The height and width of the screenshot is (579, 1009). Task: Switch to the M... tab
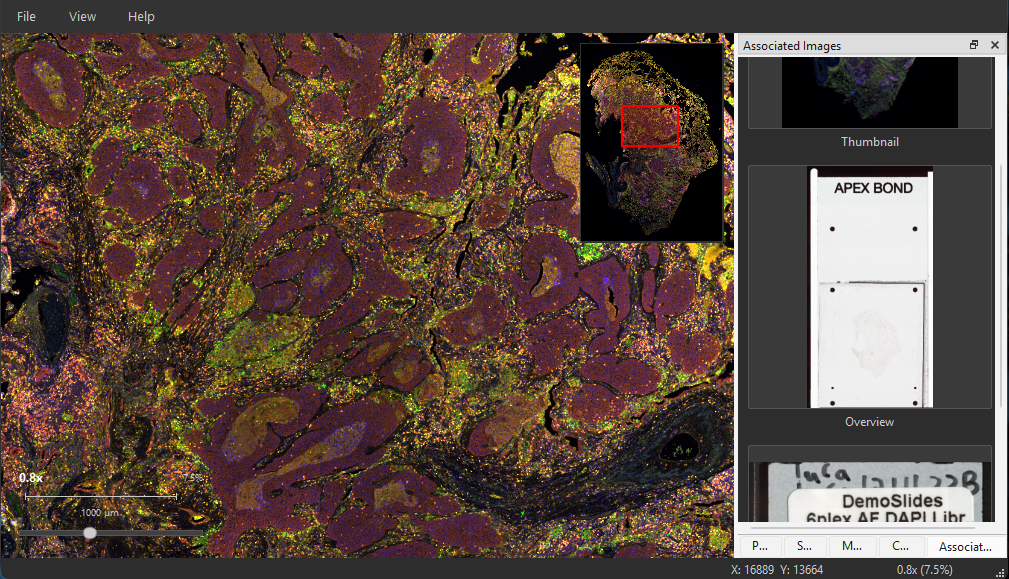(852, 546)
